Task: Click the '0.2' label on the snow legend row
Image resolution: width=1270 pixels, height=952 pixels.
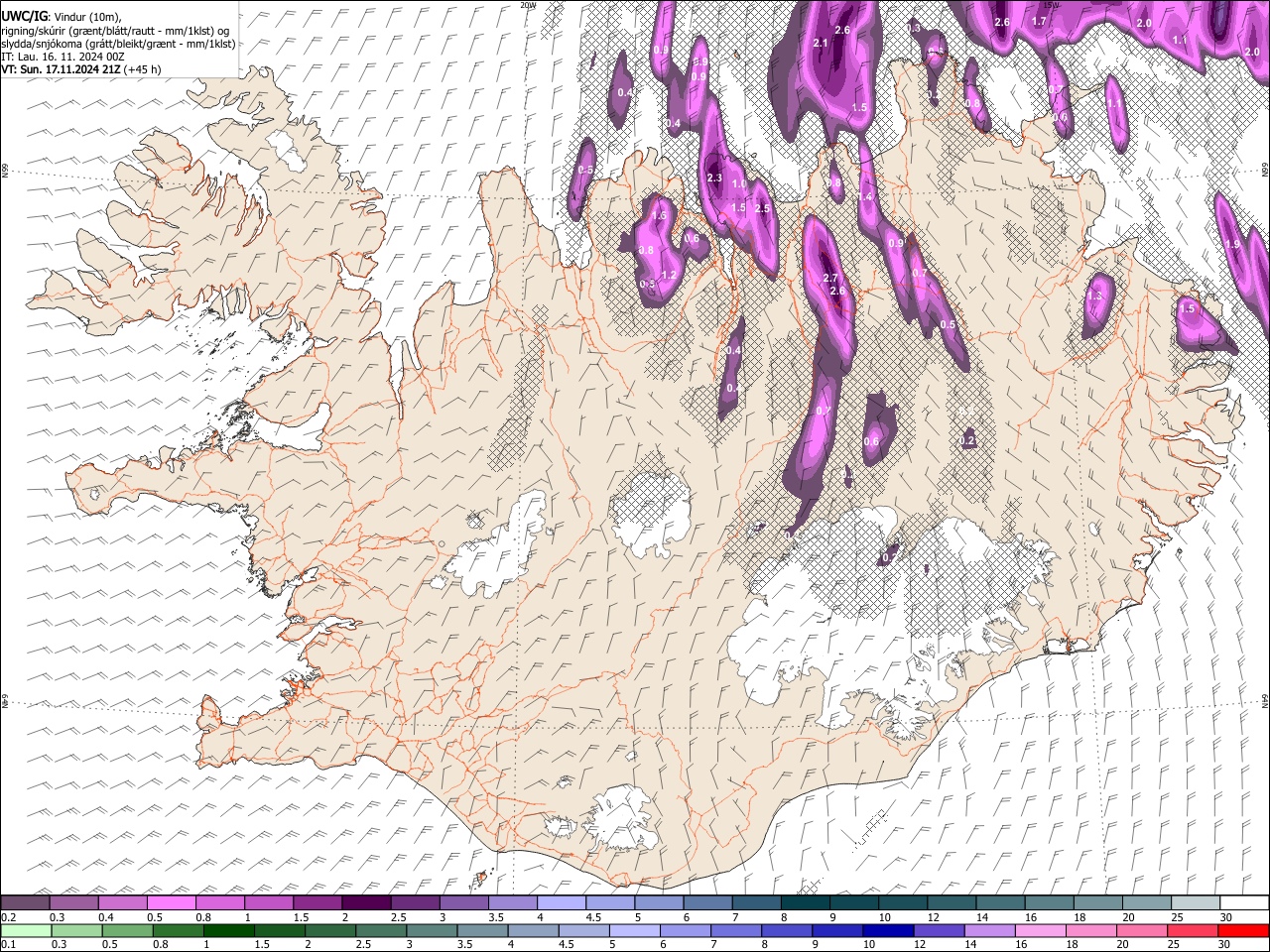Action: pos(8,917)
